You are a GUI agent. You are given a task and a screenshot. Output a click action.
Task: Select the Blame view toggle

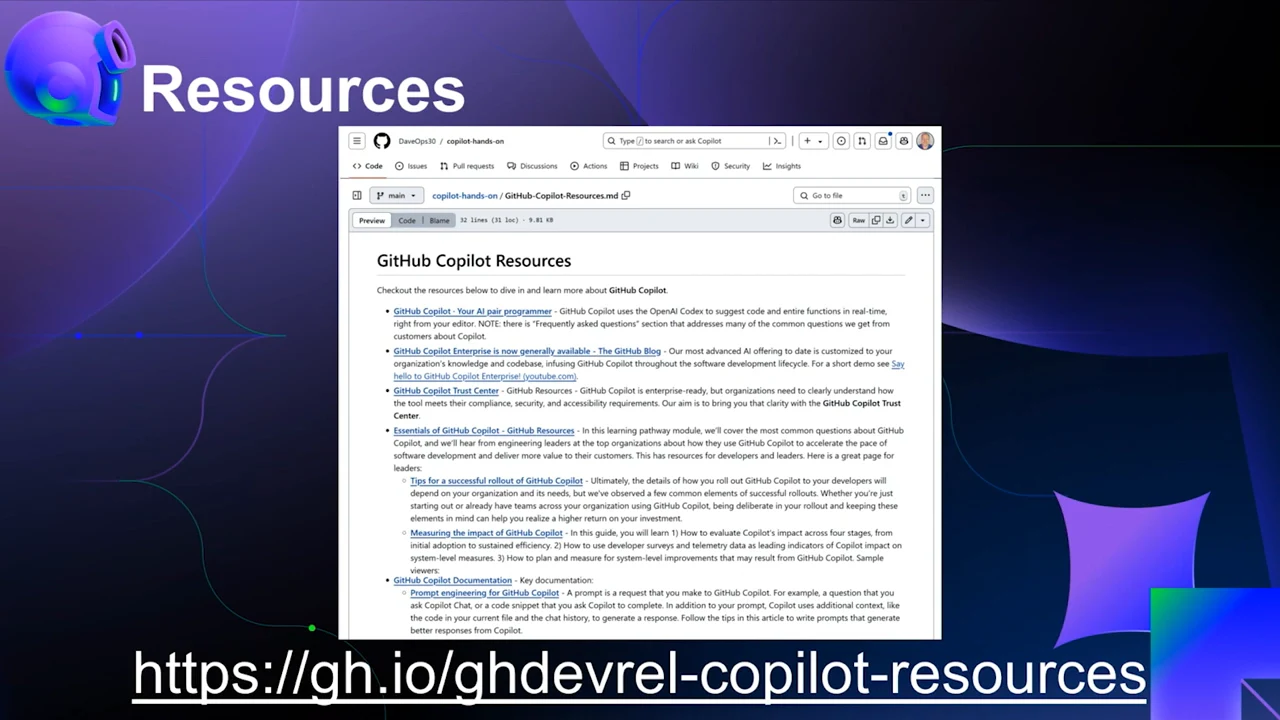point(439,221)
